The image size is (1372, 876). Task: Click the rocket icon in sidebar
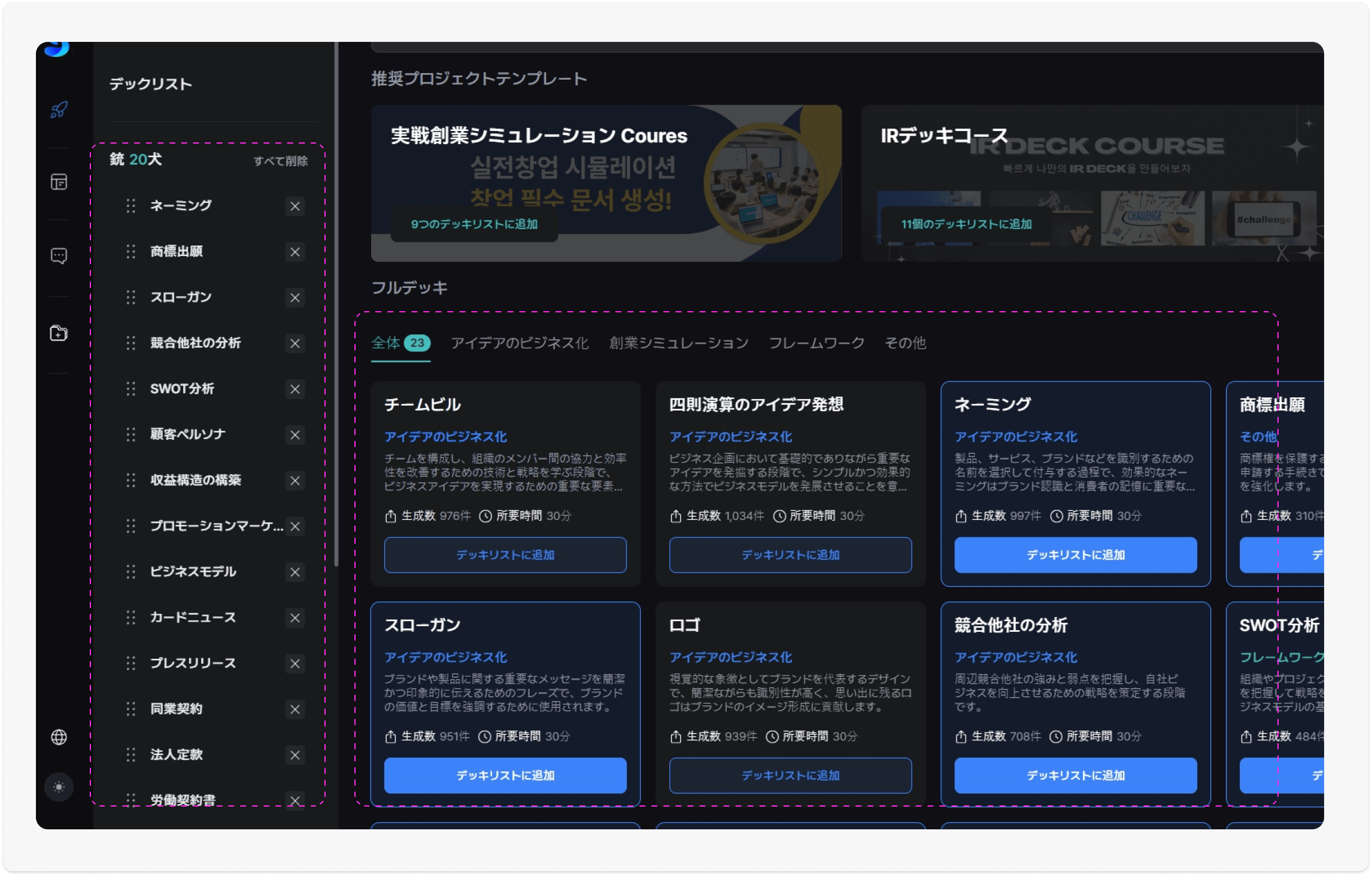(59, 110)
